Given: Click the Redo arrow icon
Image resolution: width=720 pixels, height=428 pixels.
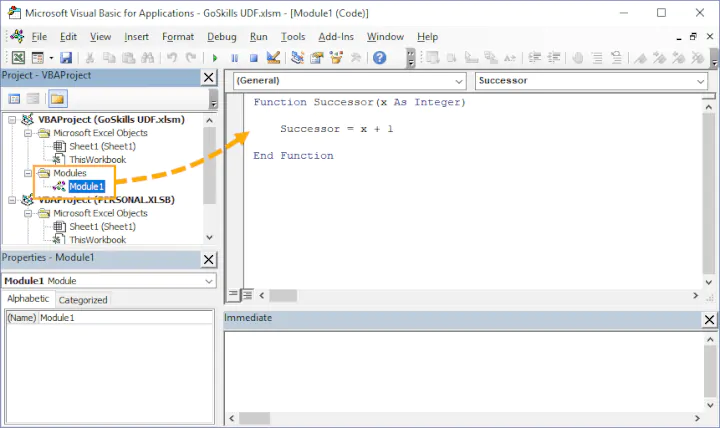Looking at the screenshot, I should (x=191, y=58).
